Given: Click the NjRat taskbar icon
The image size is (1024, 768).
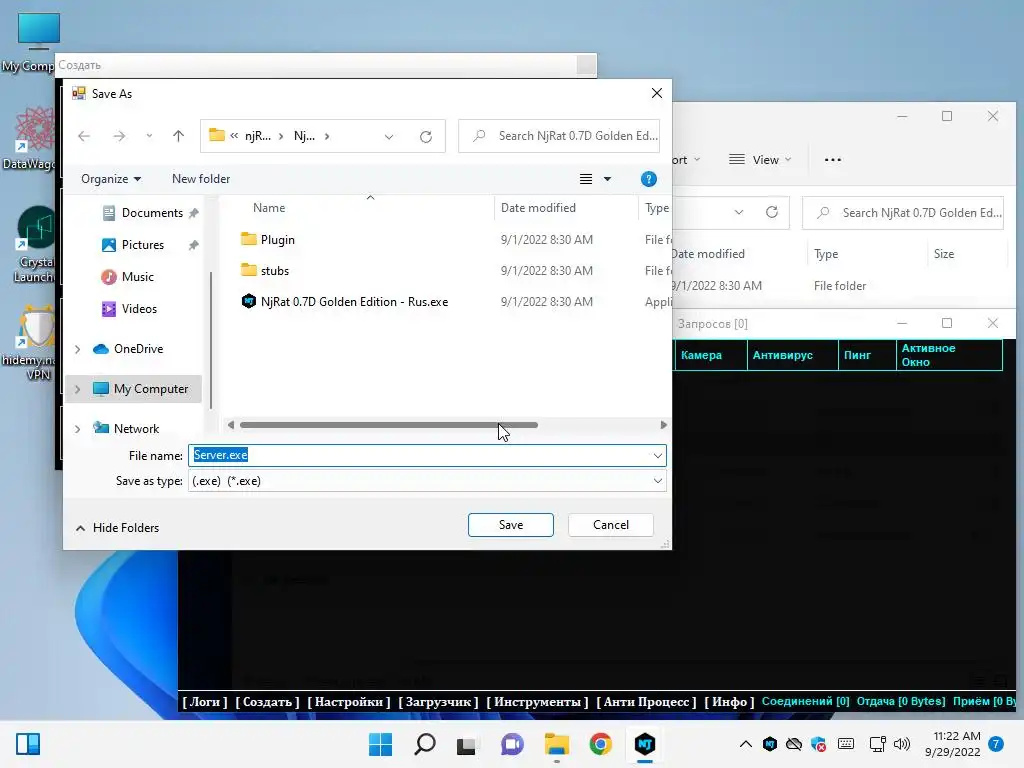Looking at the screenshot, I should click(x=645, y=744).
